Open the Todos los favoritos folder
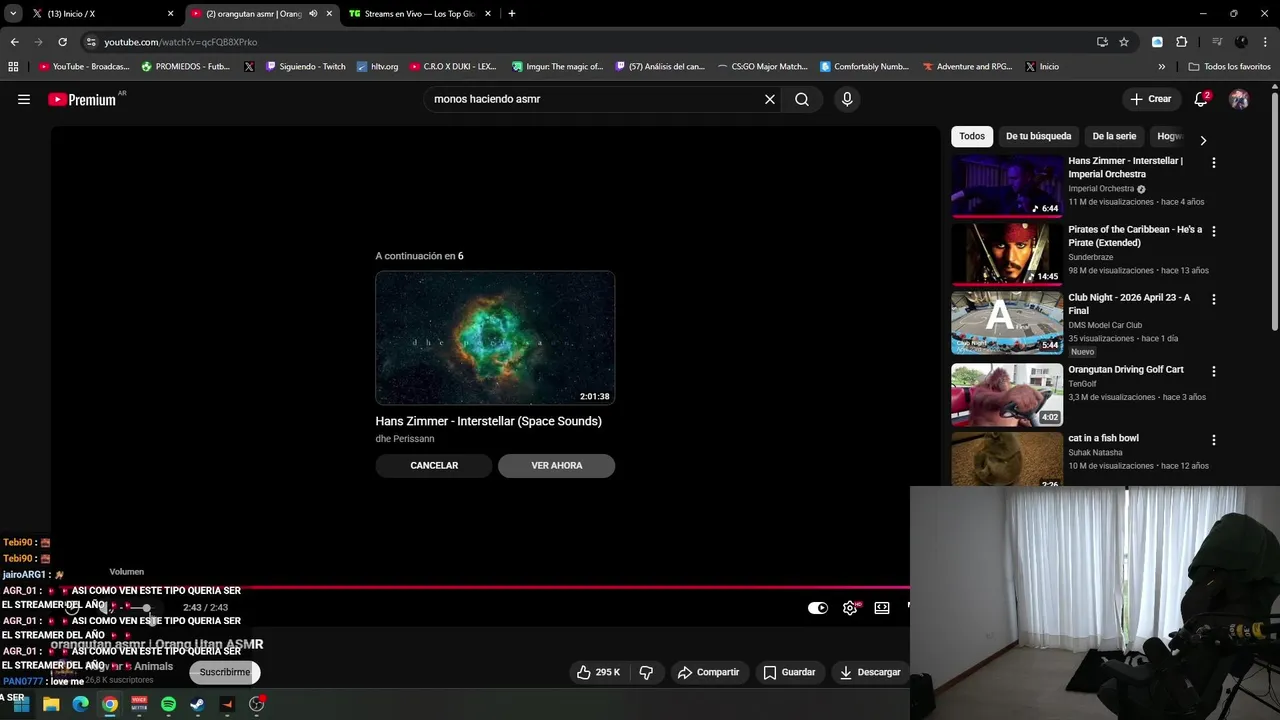Screen dimensions: 1280x720 [x=1229, y=66]
